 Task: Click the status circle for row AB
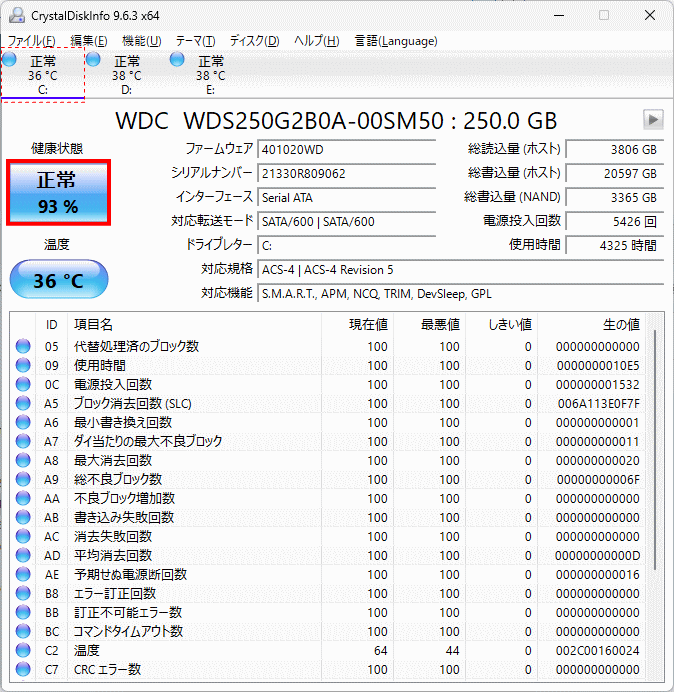click(23, 517)
